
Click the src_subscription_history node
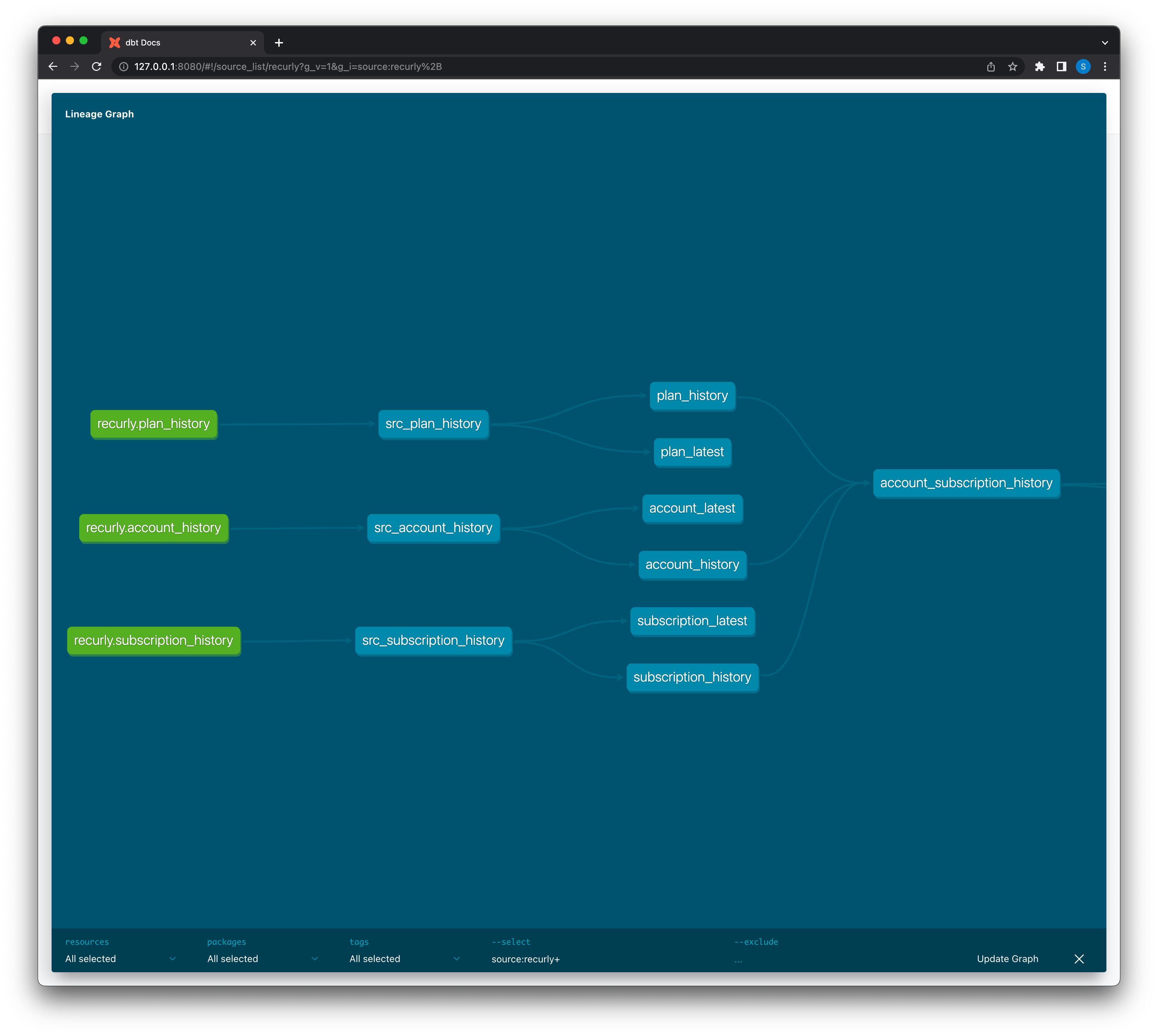coord(433,641)
